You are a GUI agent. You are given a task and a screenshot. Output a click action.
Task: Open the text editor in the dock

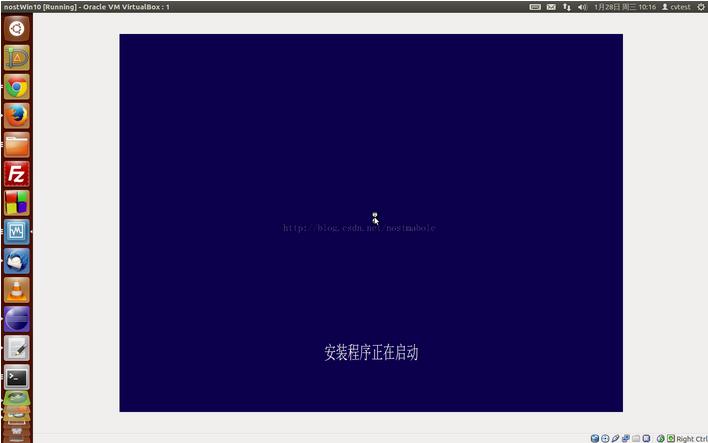[17, 348]
